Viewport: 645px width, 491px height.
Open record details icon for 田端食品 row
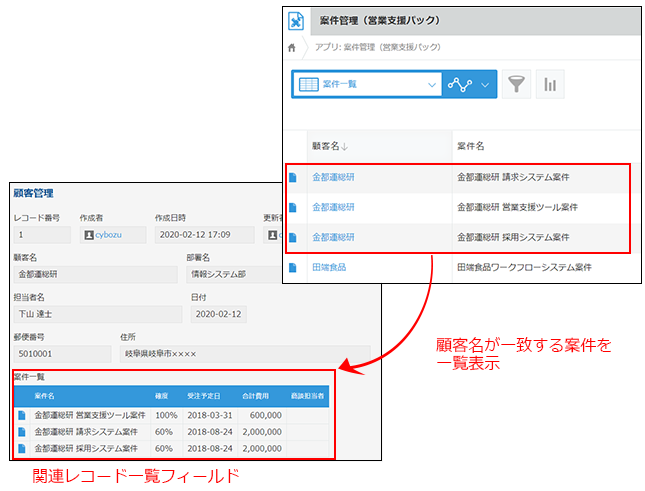pyautogui.click(x=293, y=267)
